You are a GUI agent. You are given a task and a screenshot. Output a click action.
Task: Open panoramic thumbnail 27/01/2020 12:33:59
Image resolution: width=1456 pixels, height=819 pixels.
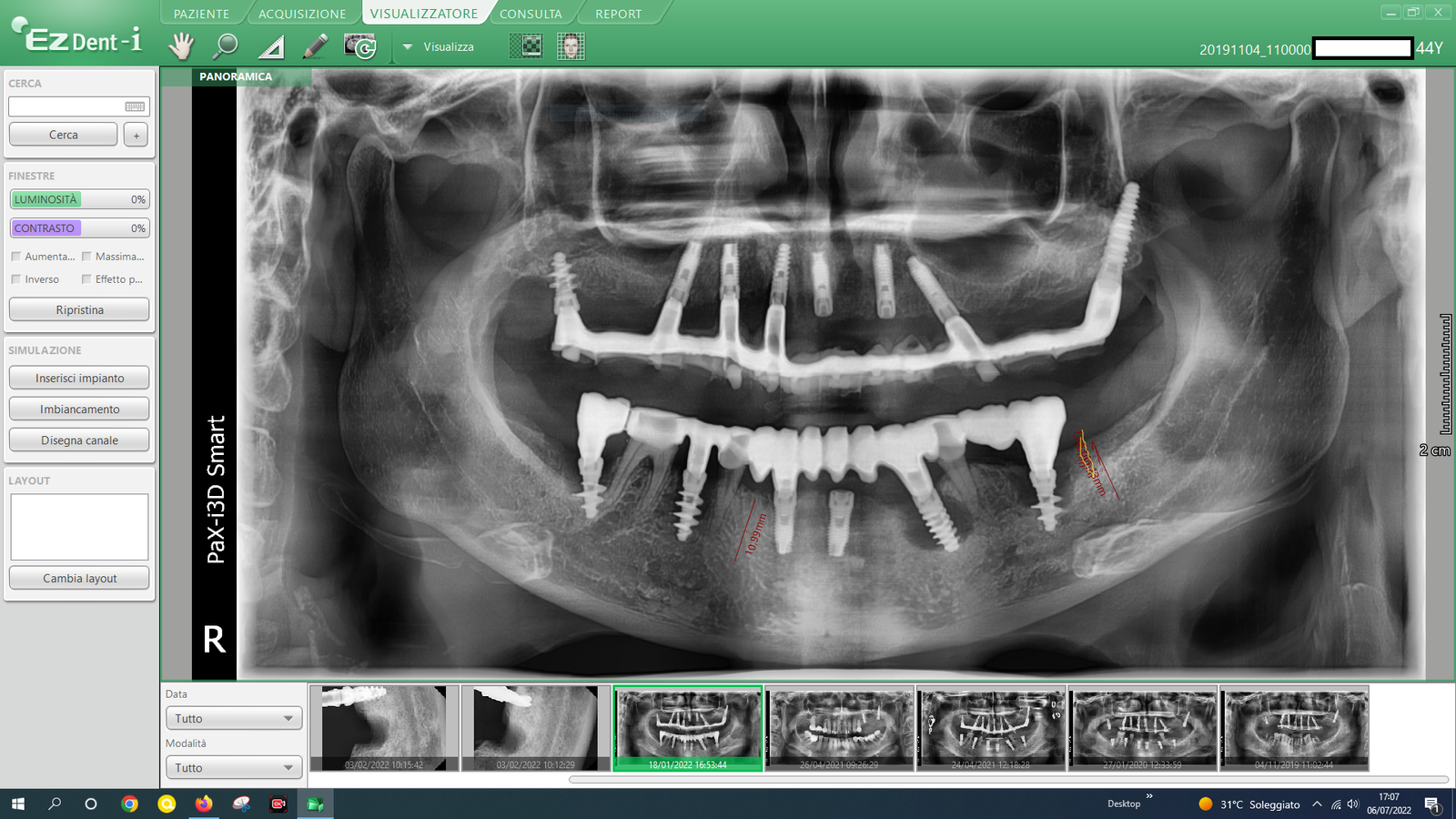point(1143,728)
